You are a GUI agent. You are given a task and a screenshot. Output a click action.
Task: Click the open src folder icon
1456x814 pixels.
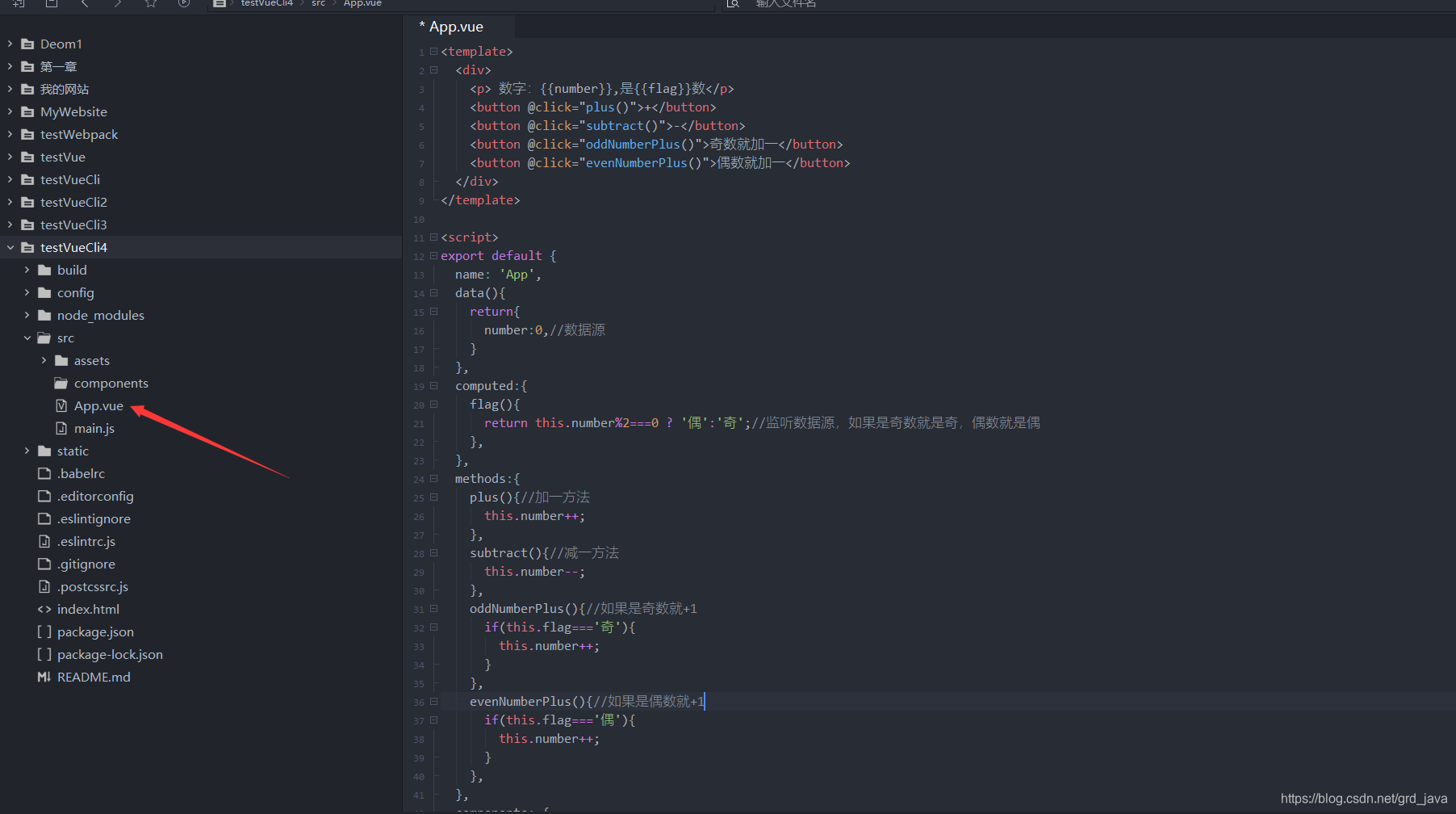tap(44, 338)
